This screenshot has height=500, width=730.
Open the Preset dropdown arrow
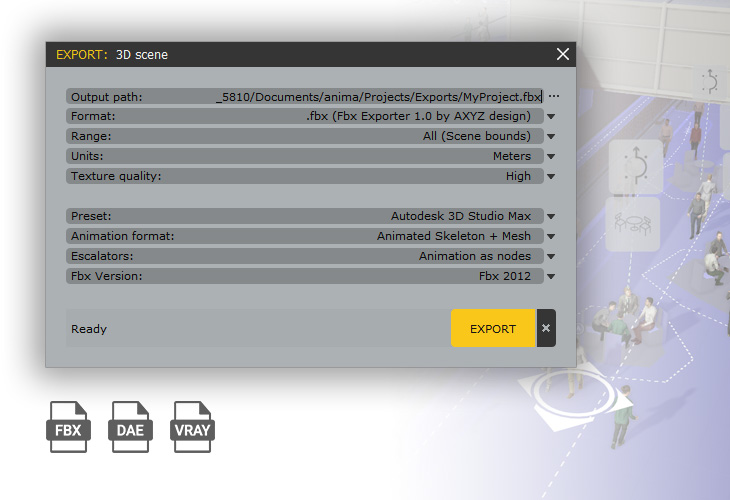(551, 216)
